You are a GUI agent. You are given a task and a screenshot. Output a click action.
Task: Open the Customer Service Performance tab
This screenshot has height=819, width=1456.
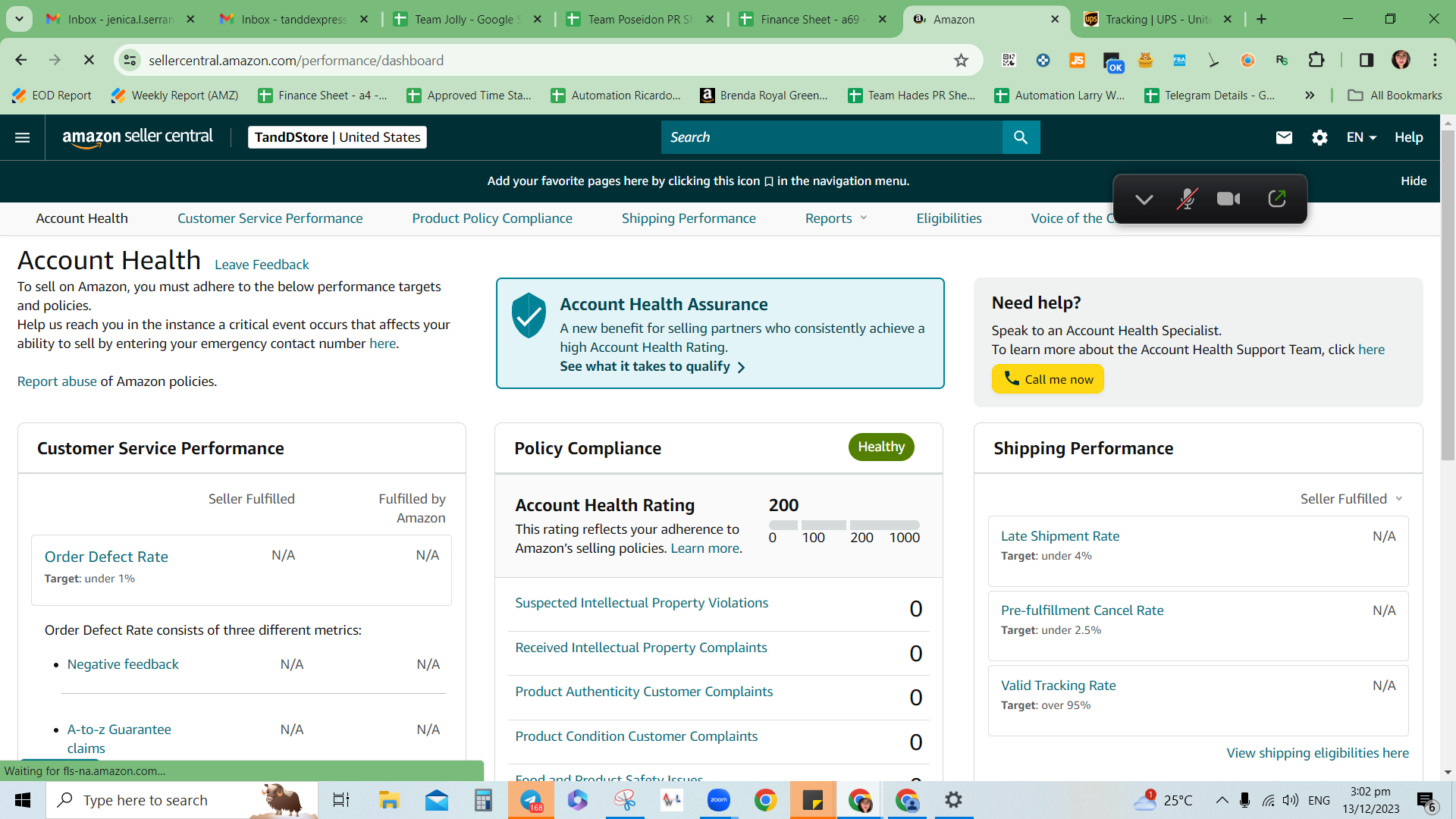coord(270,218)
